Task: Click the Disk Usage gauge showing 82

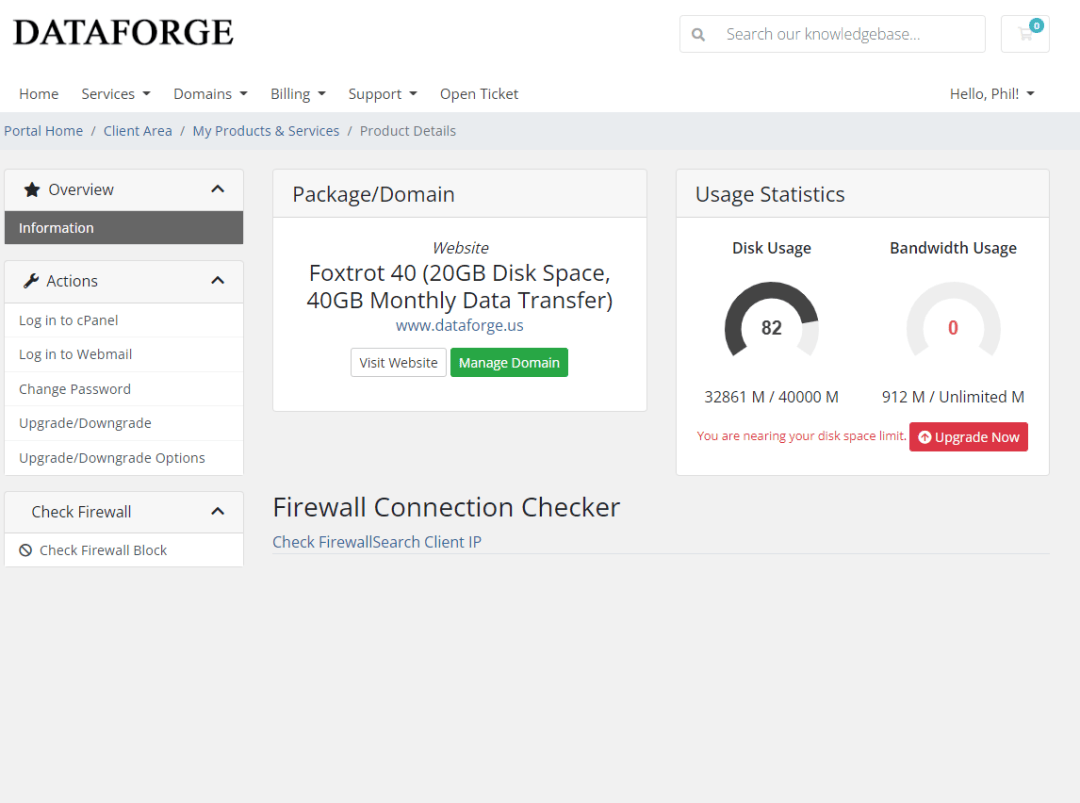Action: (x=771, y=321)
